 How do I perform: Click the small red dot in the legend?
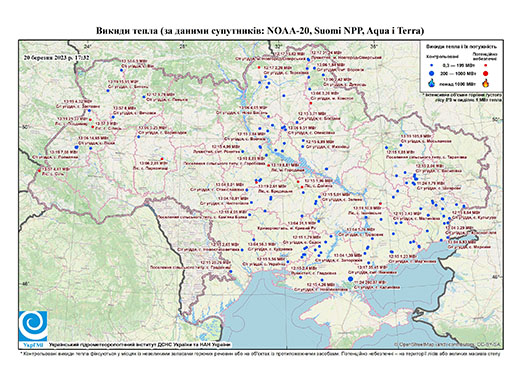click(486, 65)
